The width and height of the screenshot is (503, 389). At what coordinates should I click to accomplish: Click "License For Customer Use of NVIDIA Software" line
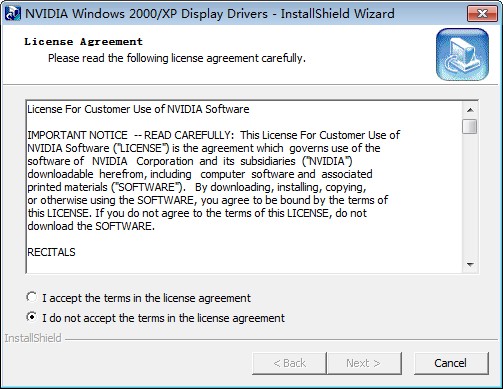138,109
